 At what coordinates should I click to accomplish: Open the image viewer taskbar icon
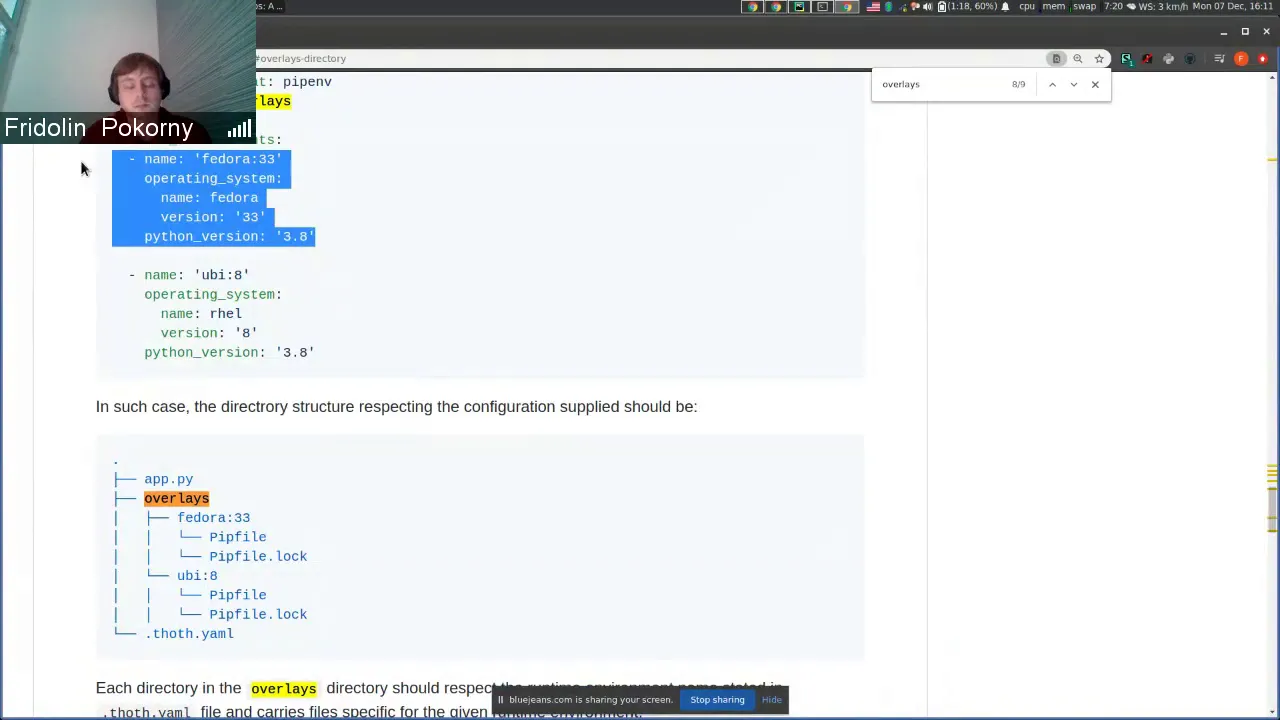click(x=799, y=7)
